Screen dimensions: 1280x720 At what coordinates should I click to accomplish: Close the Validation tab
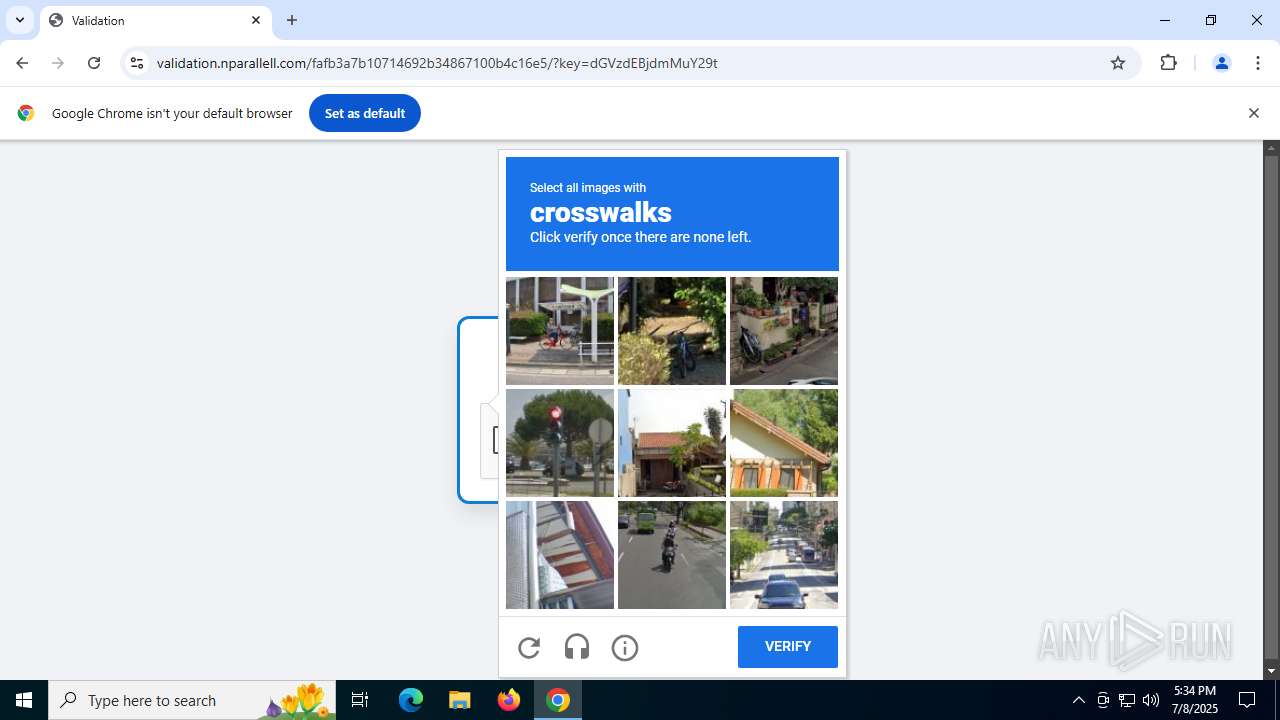point(256,20)
